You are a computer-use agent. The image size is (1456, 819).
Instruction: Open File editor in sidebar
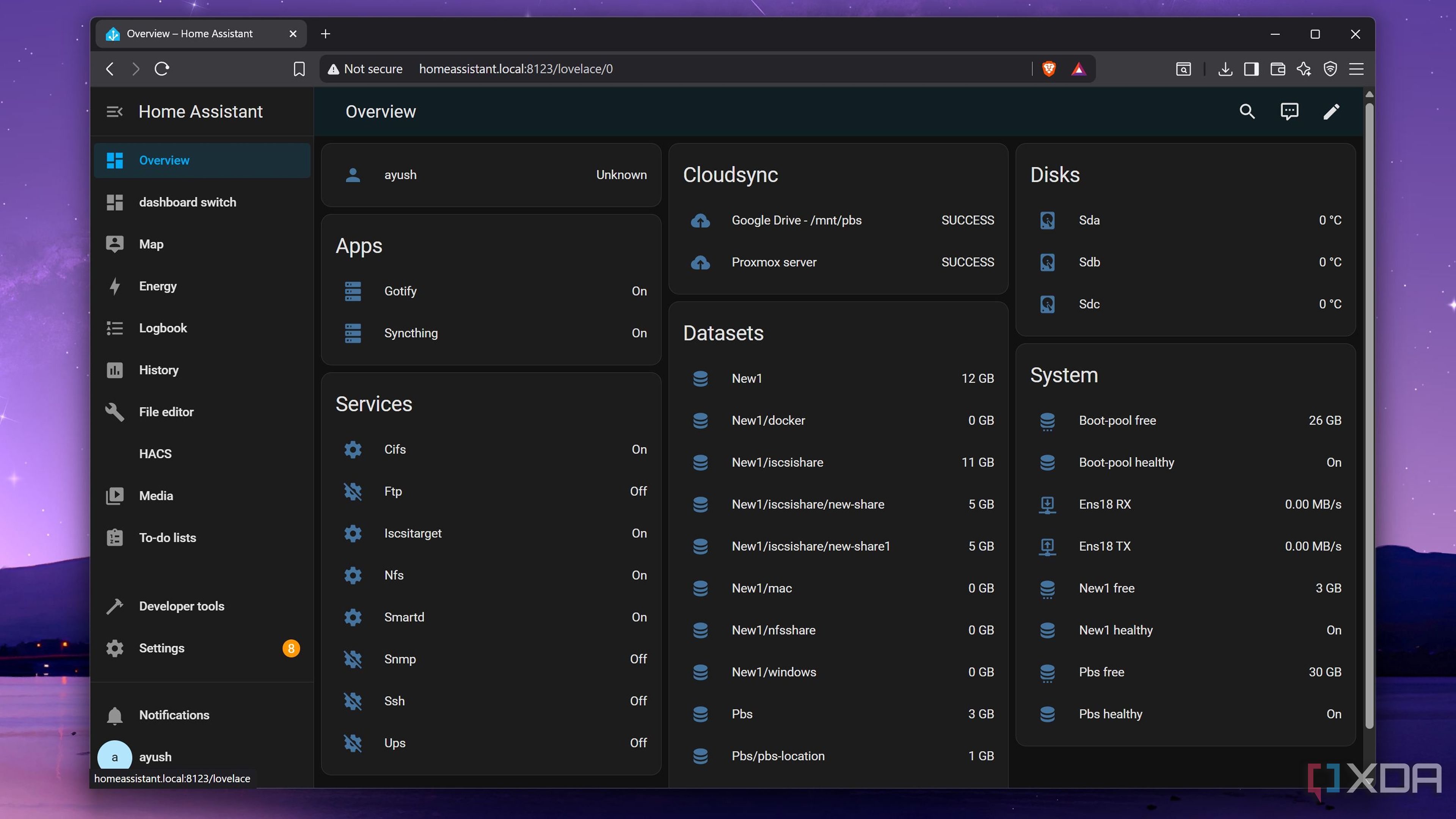click(202, 412)
